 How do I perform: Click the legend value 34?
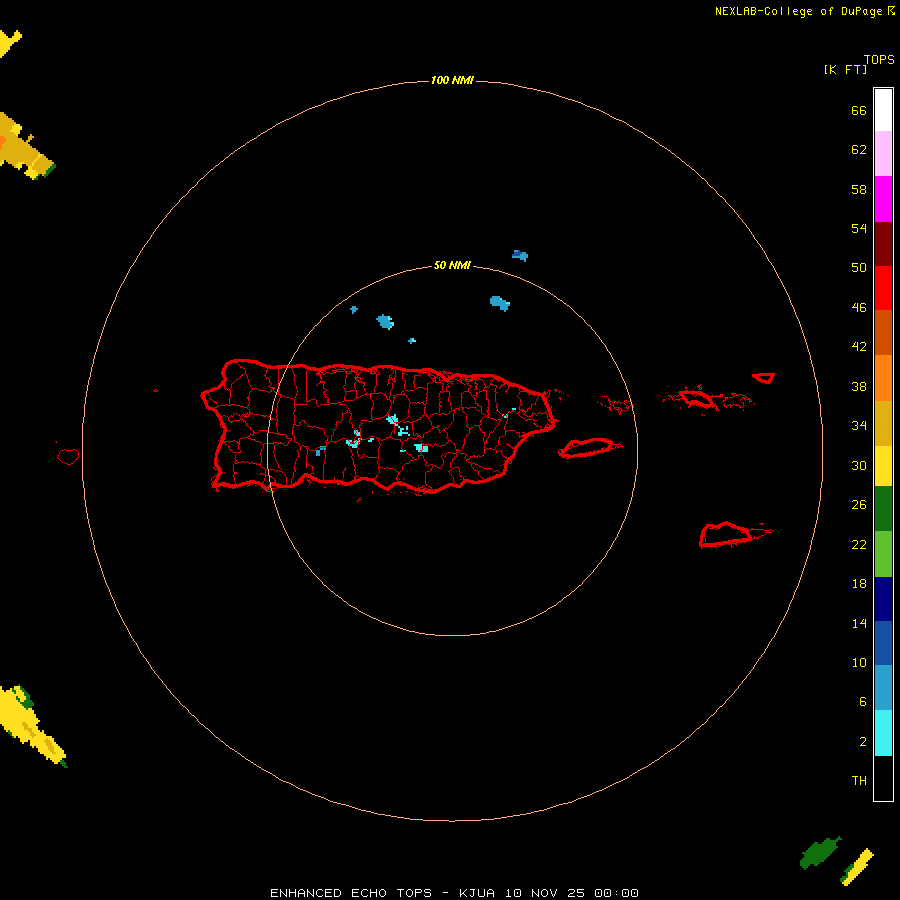click(859, 426)
